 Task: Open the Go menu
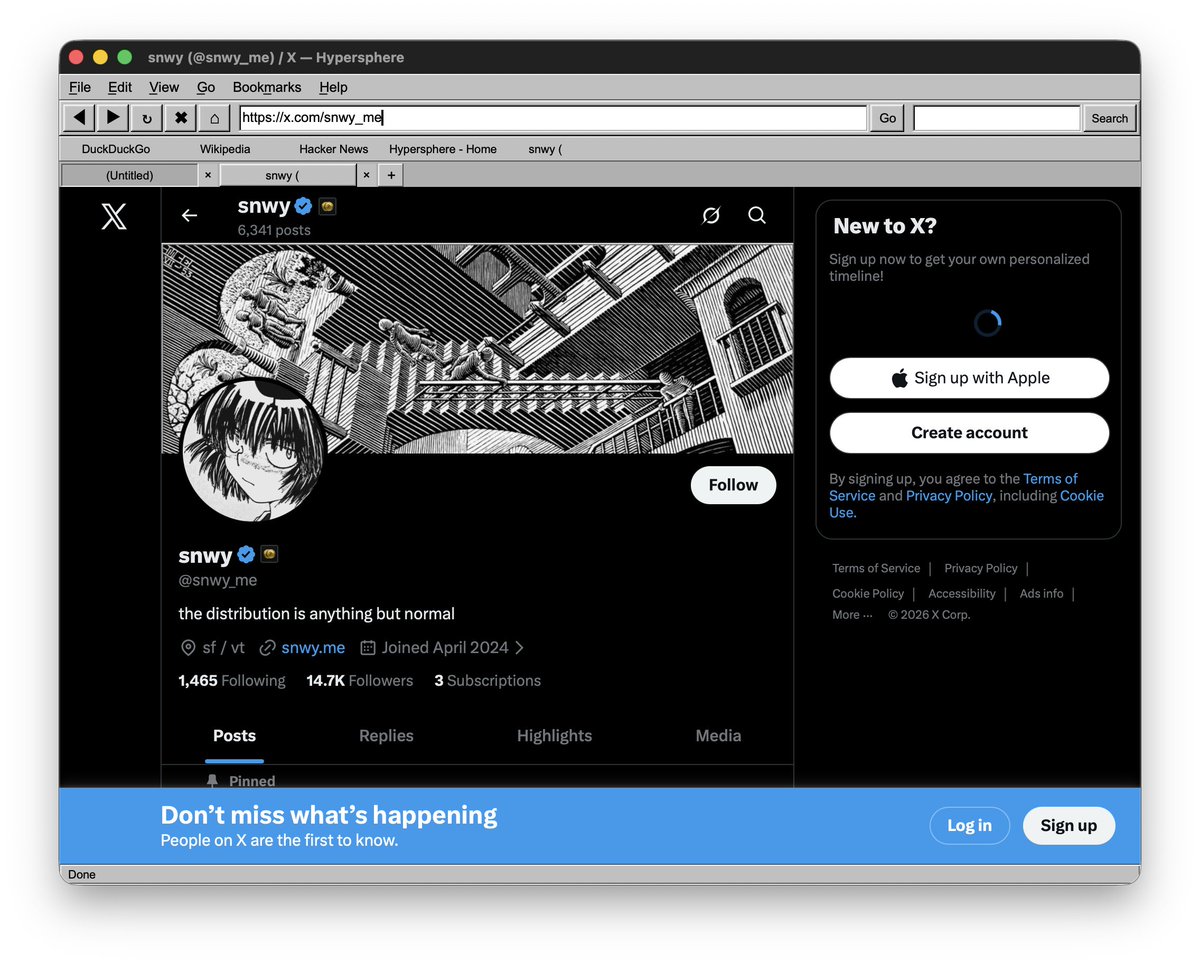tap(206, 87)
